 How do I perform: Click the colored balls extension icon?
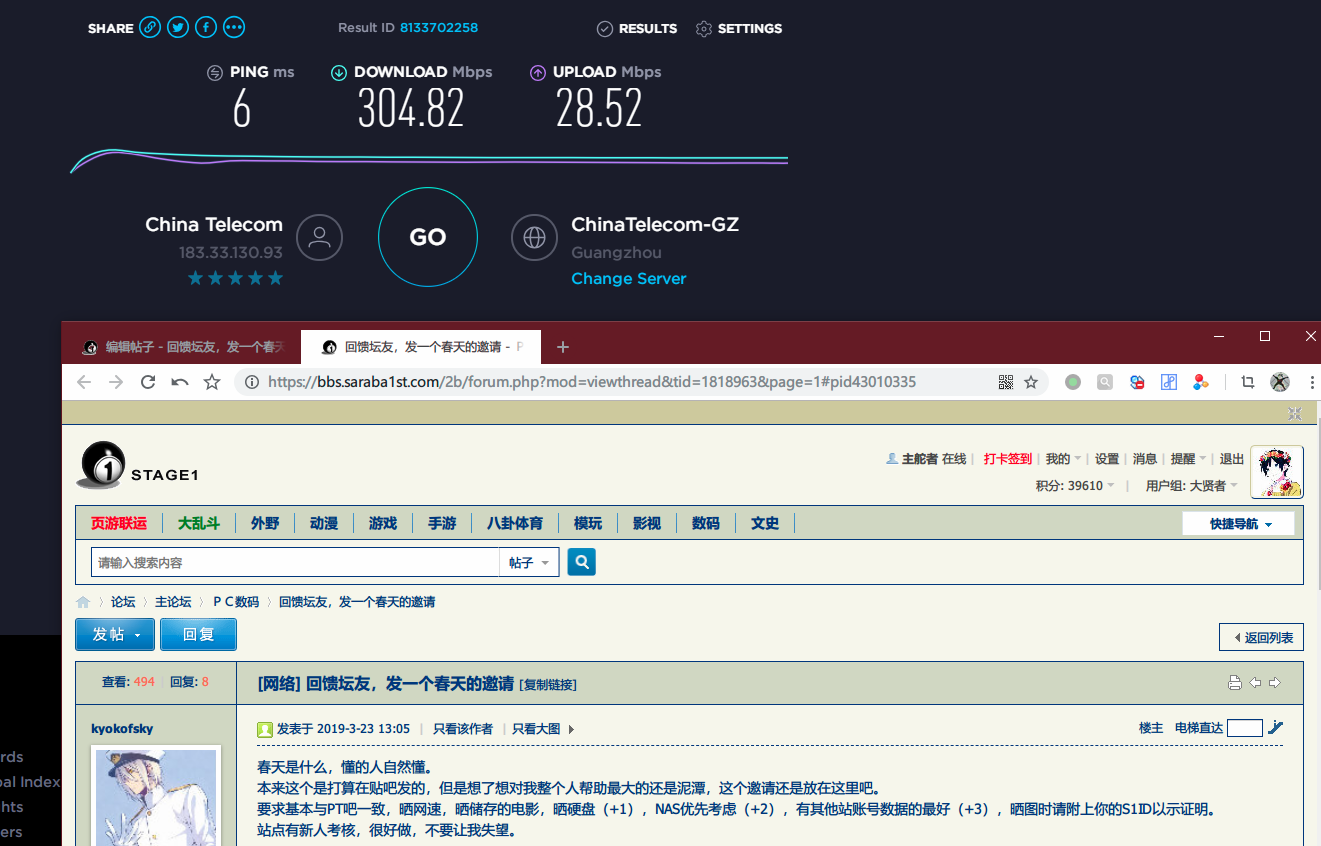(x=1201, y=382)
